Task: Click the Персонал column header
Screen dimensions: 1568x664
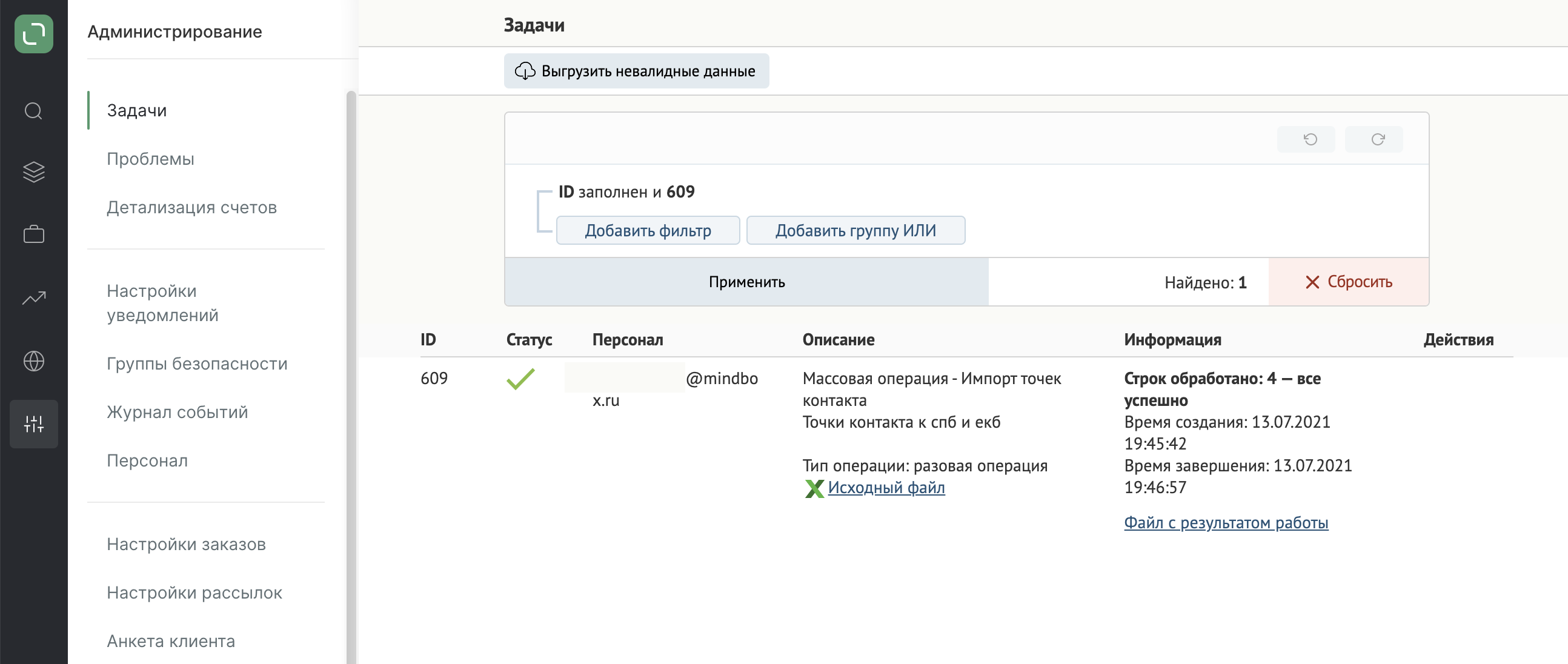Action: (x=628, y=340)
